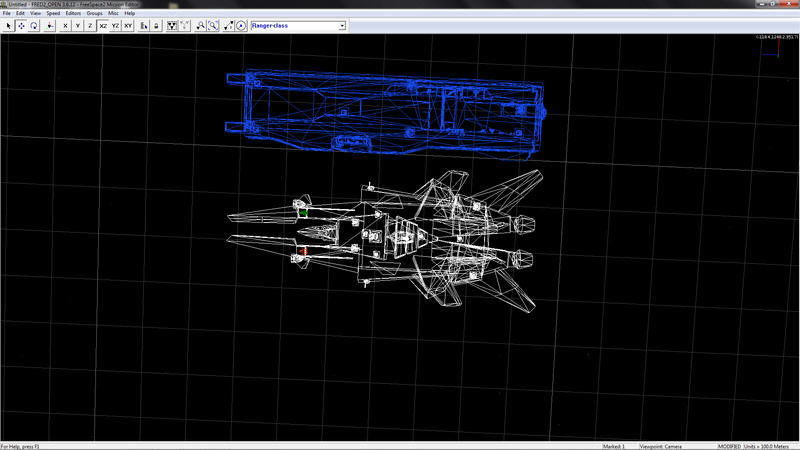Open the Speed menu

point(52,13)
